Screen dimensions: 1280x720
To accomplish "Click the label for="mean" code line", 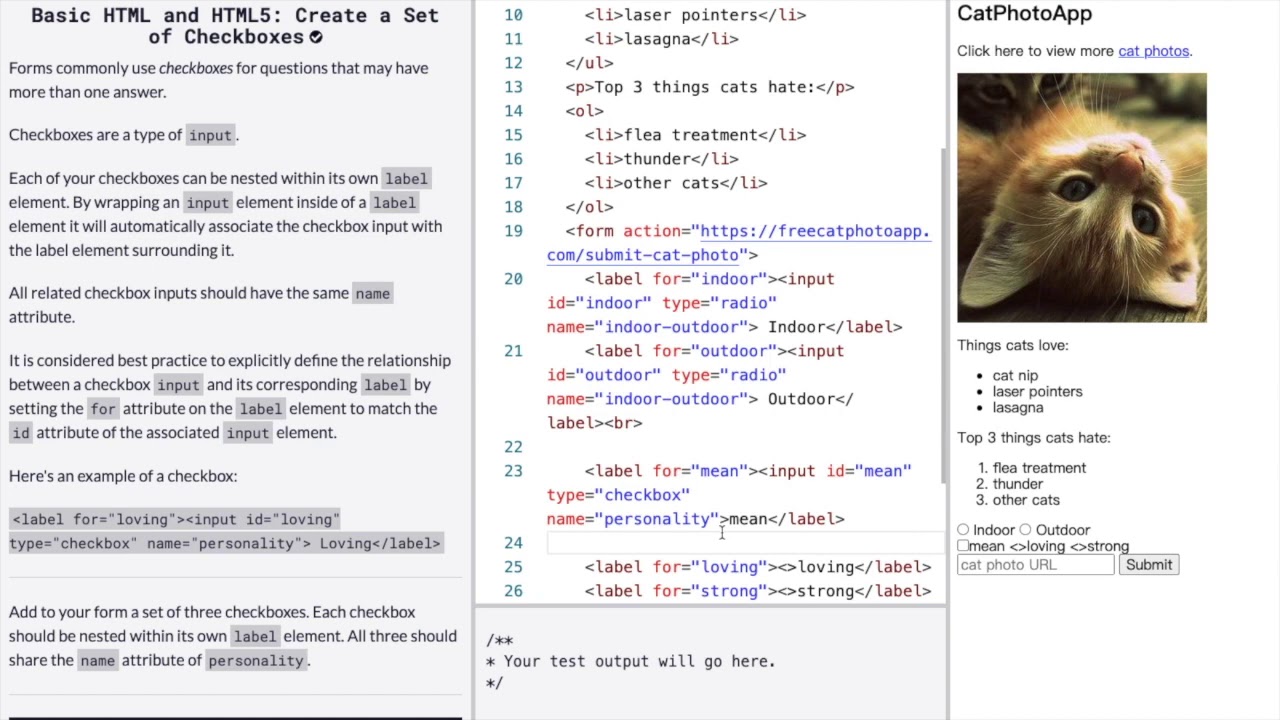I will point(729,495).
